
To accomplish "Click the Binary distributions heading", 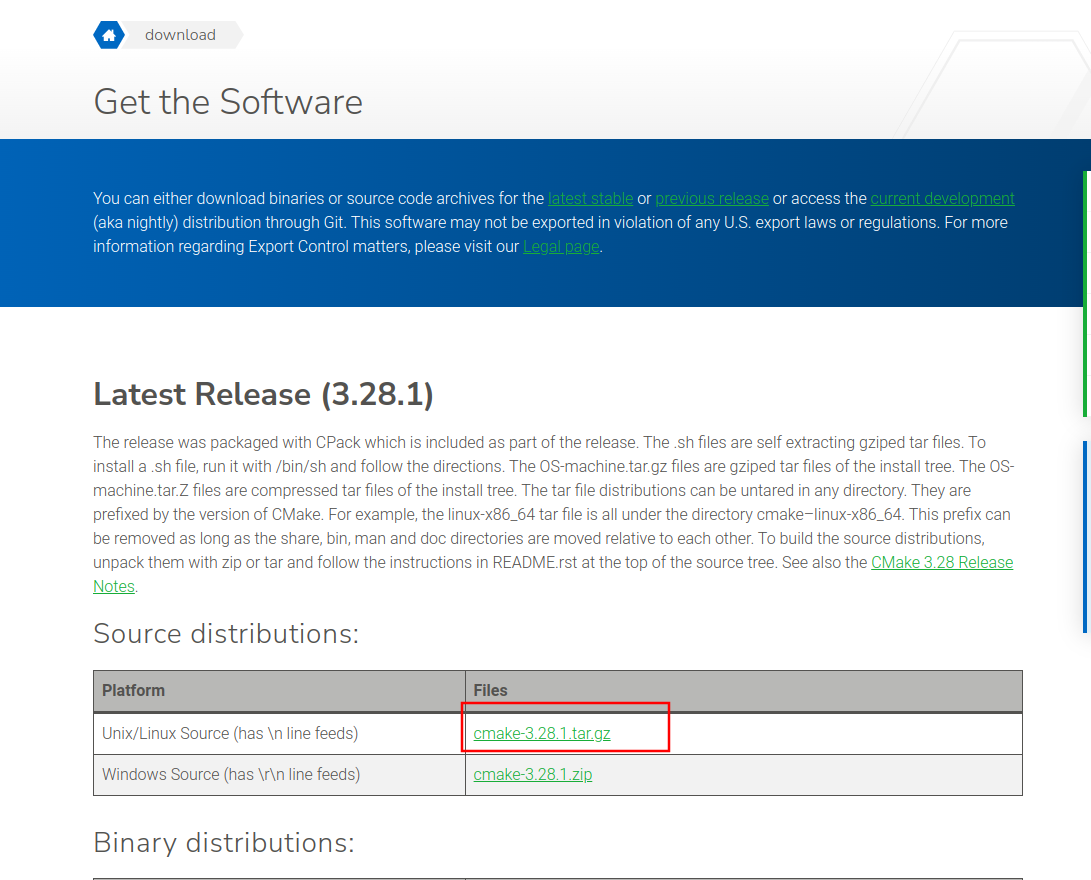I will coord(224,842).
